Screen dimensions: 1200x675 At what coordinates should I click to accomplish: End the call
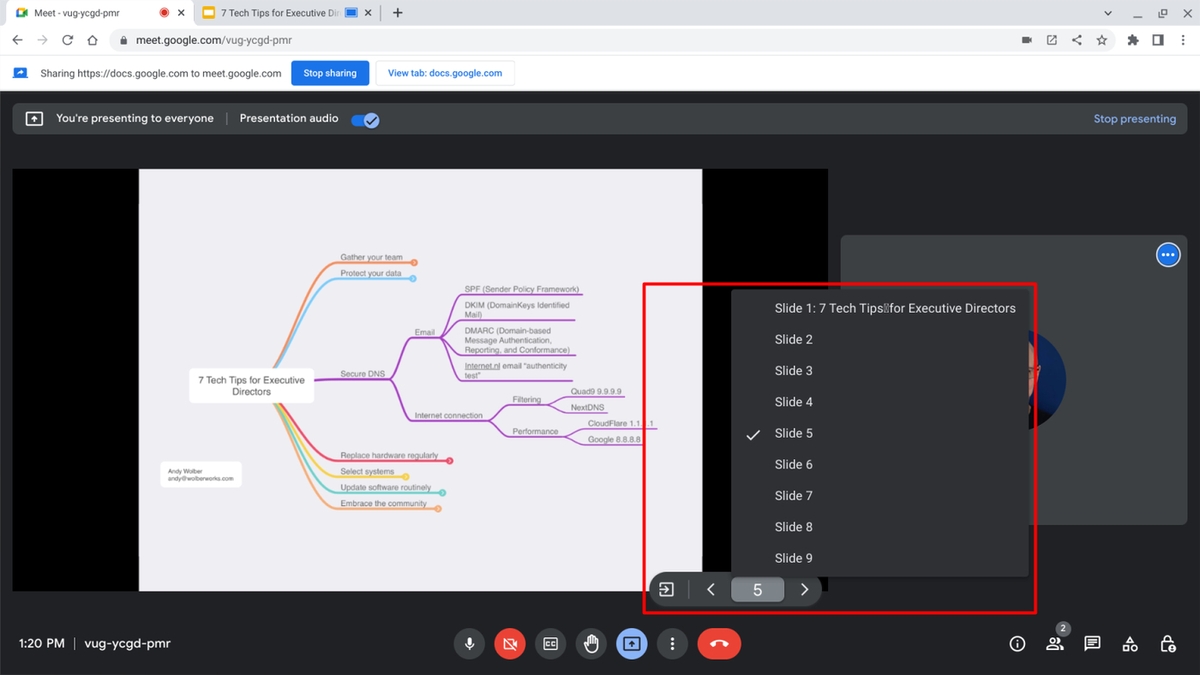coord(719,643)
